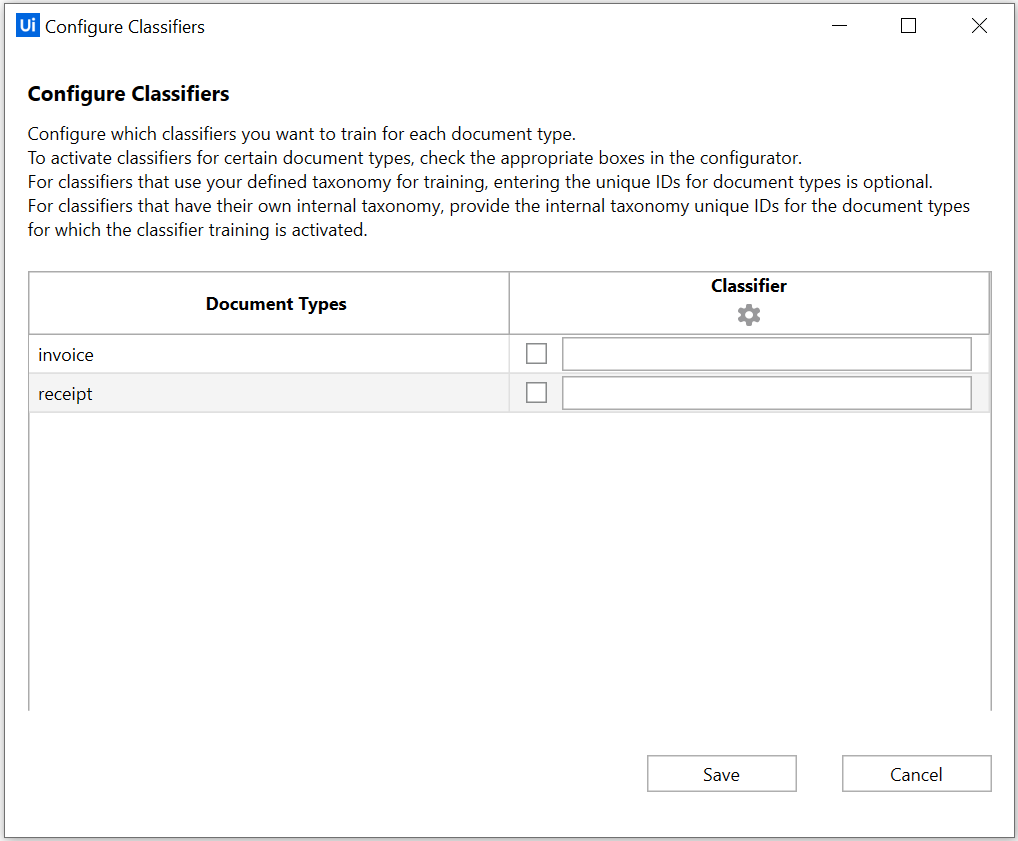Focus the receipt classifier ID field
1018x841 pixels.
click(x=767, y=393)
